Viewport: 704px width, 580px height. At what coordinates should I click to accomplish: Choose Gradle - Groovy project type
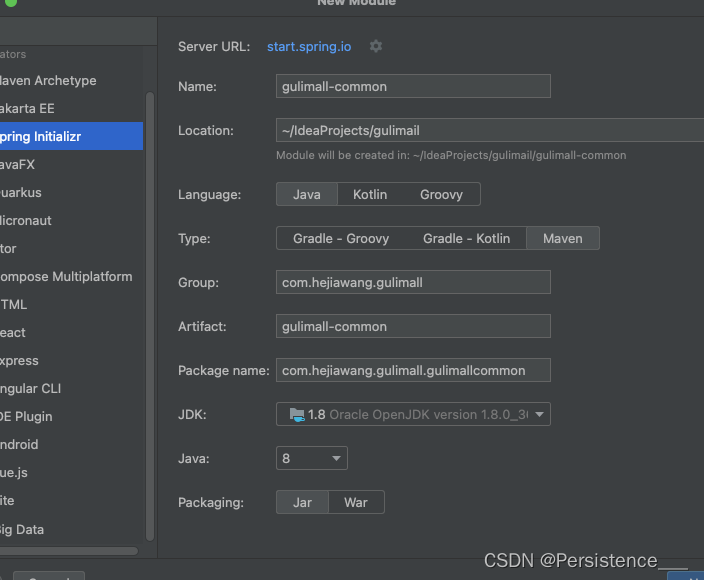coord(341,238)
